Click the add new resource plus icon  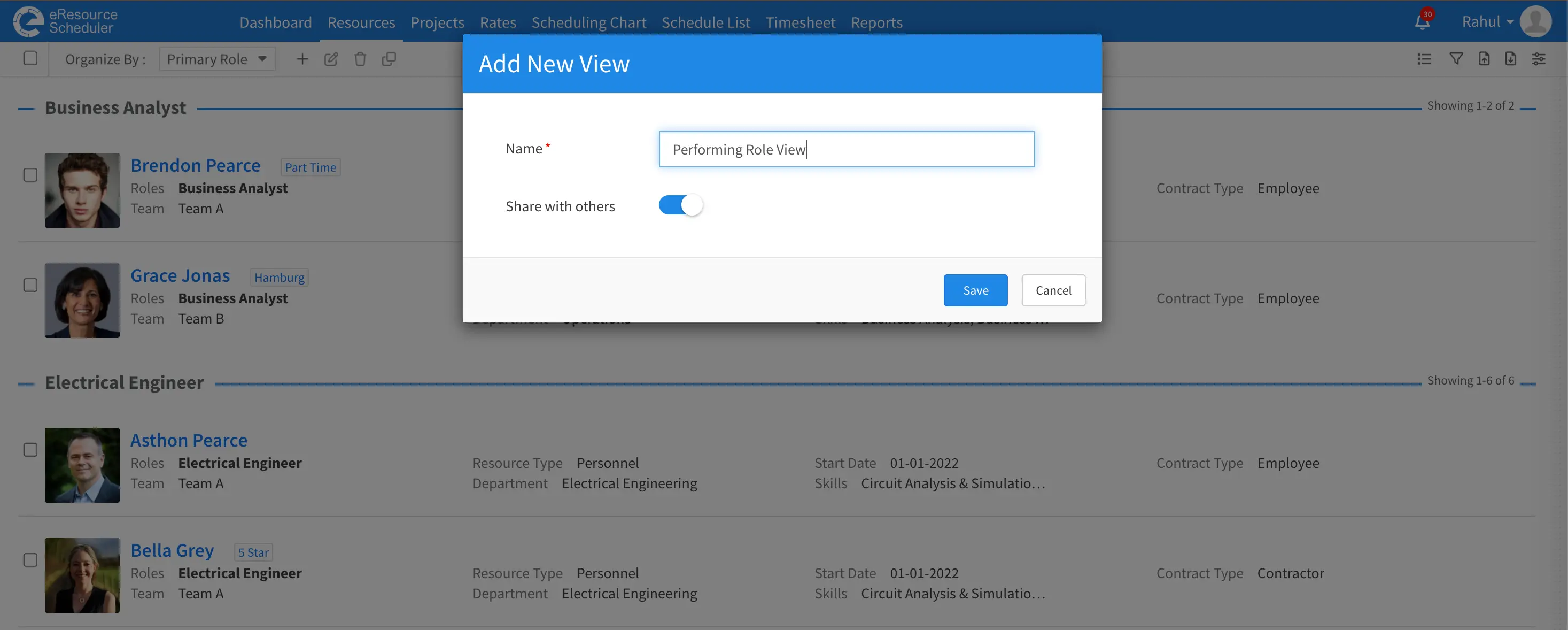click(x=302, y=58)
